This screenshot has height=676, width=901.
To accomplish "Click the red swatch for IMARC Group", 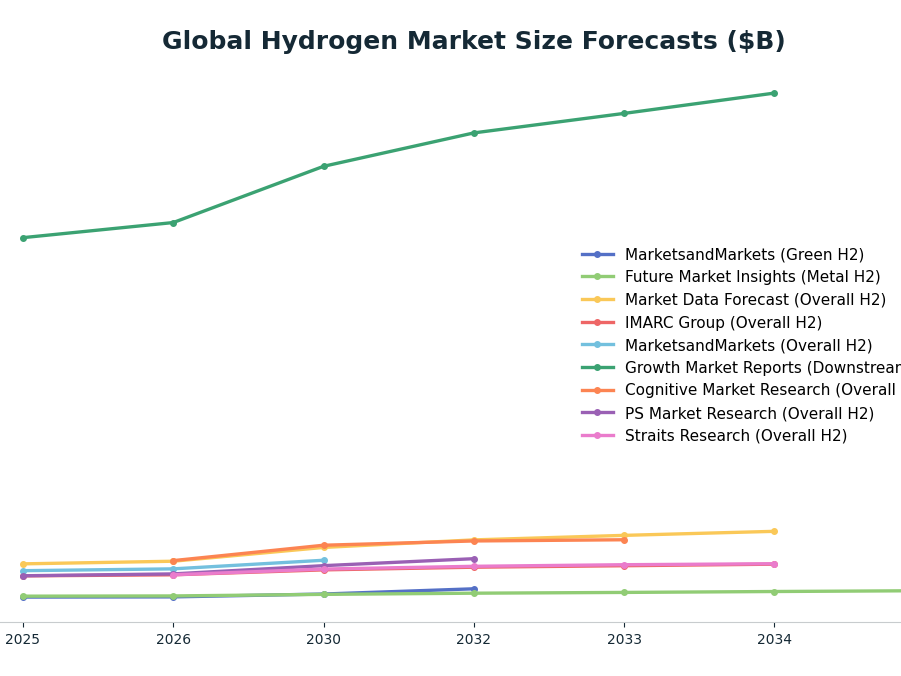I will [598, 323].
